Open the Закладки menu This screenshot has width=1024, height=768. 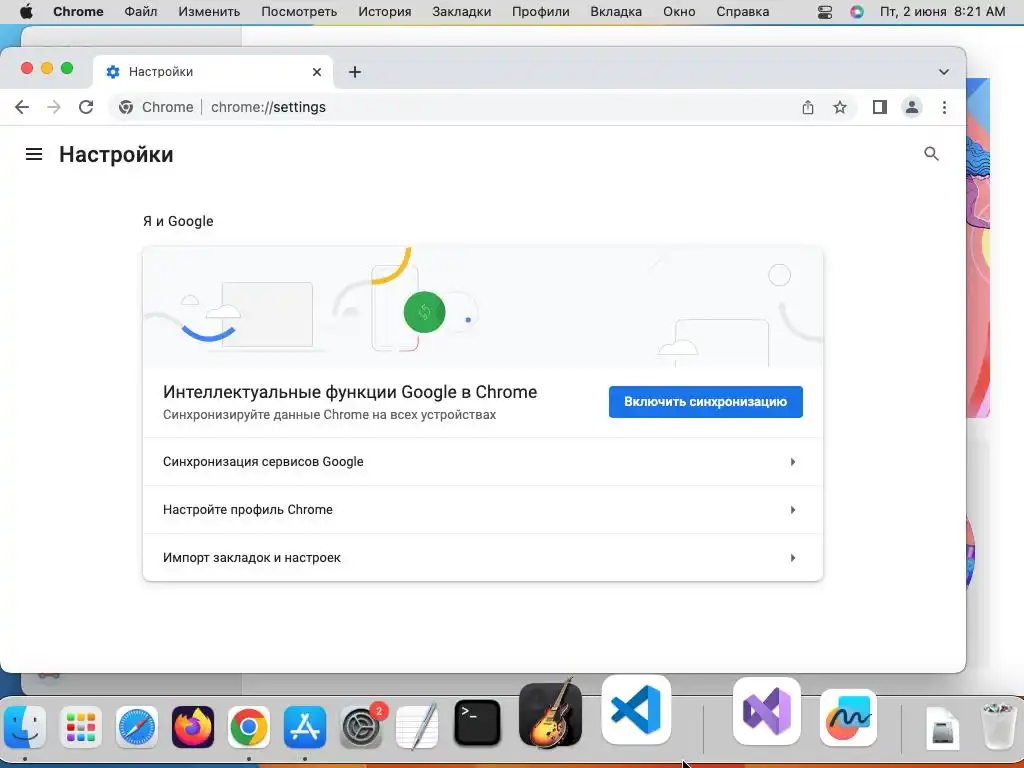(462, 12)
